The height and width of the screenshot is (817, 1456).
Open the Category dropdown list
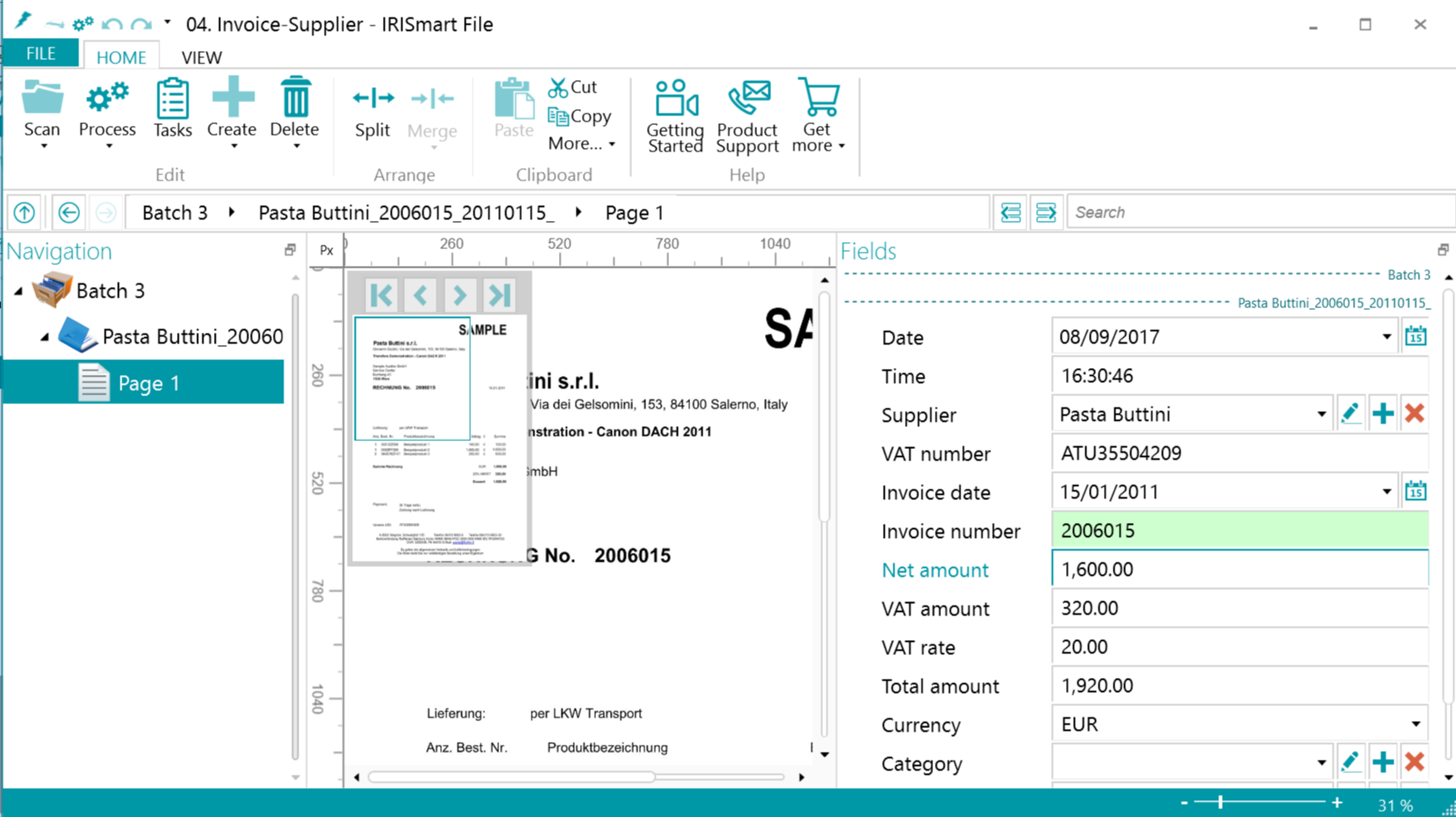1321,763
